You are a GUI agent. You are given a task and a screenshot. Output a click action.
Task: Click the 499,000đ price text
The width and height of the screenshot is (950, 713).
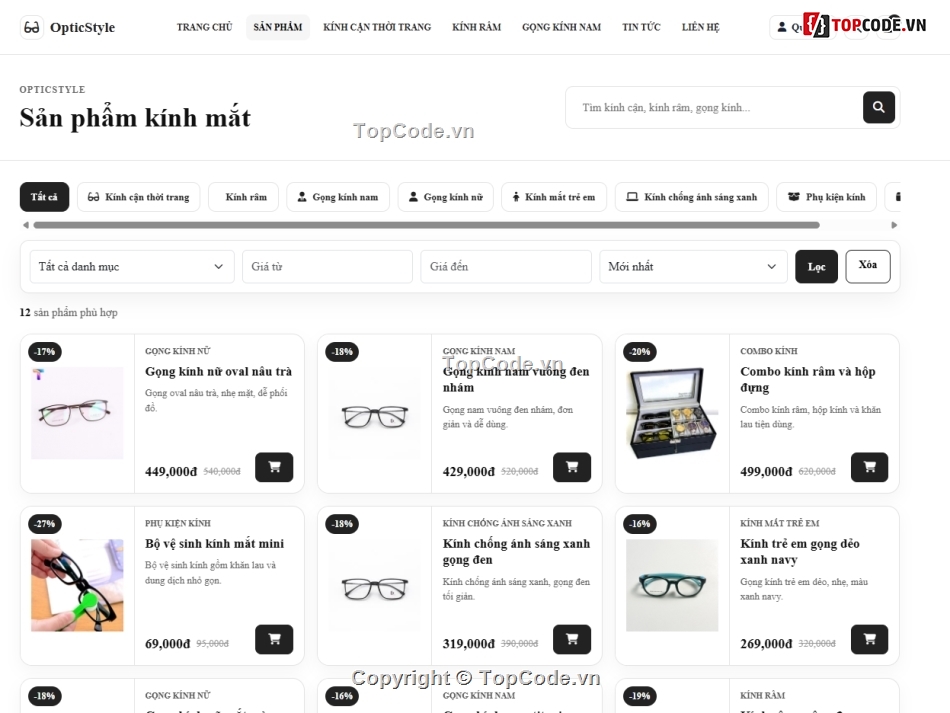click(766, 471)
